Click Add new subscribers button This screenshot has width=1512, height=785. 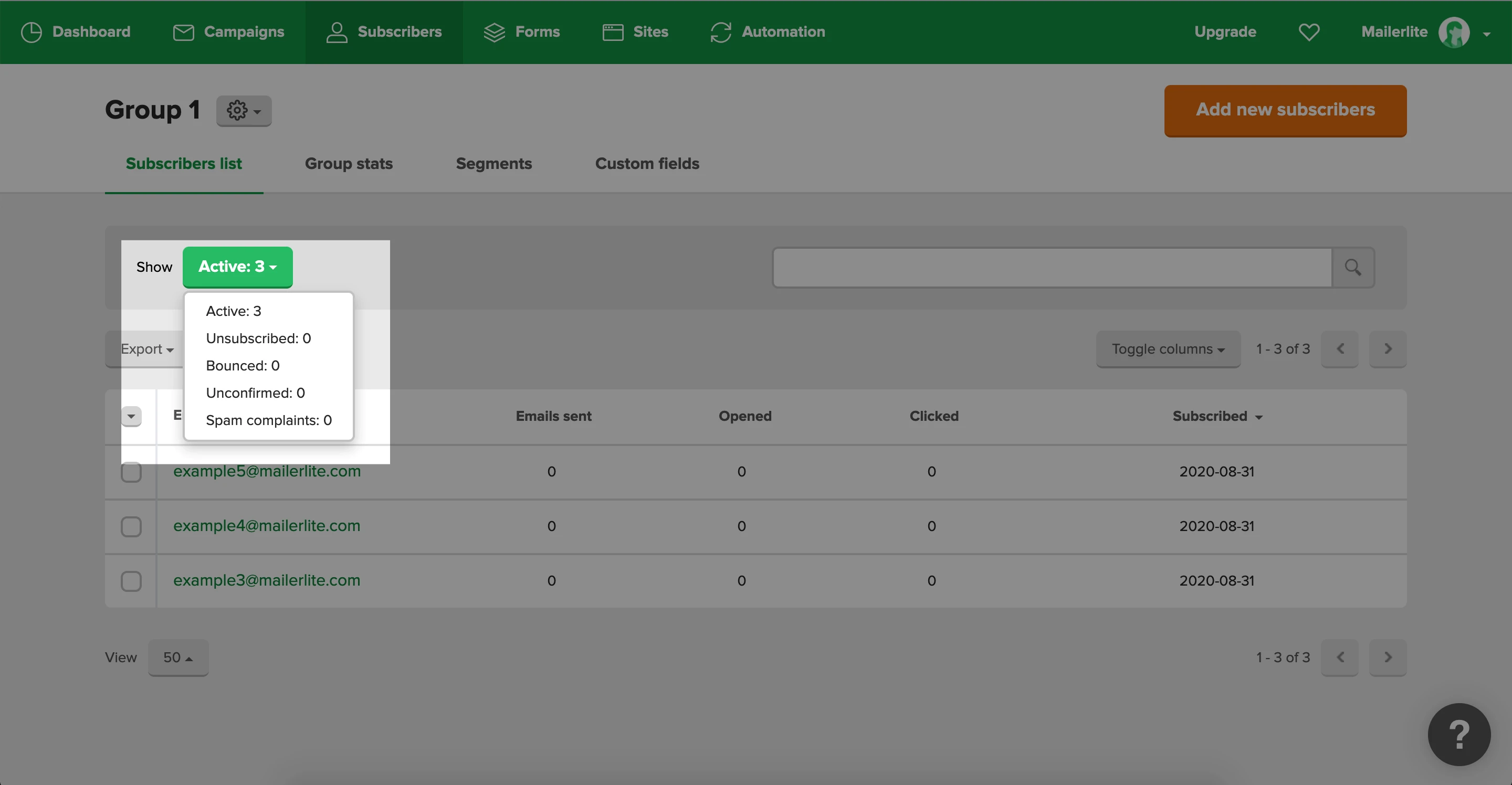pyautogui.click(x=1285, y=110)
